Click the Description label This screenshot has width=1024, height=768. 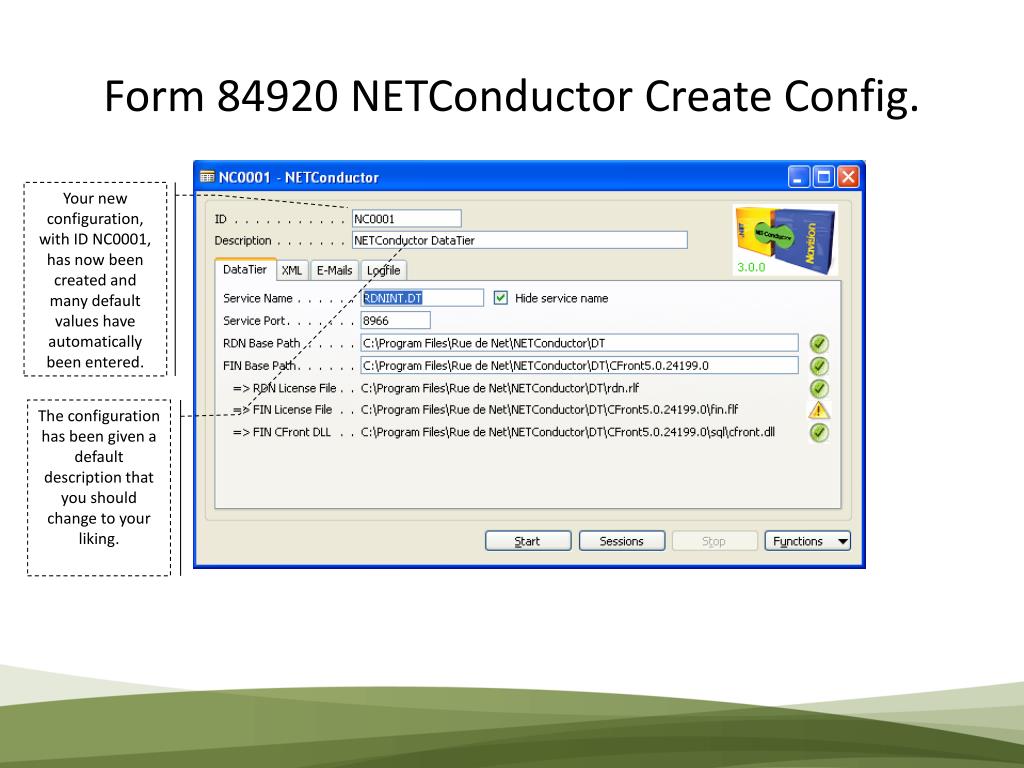[x=242, y=240]
